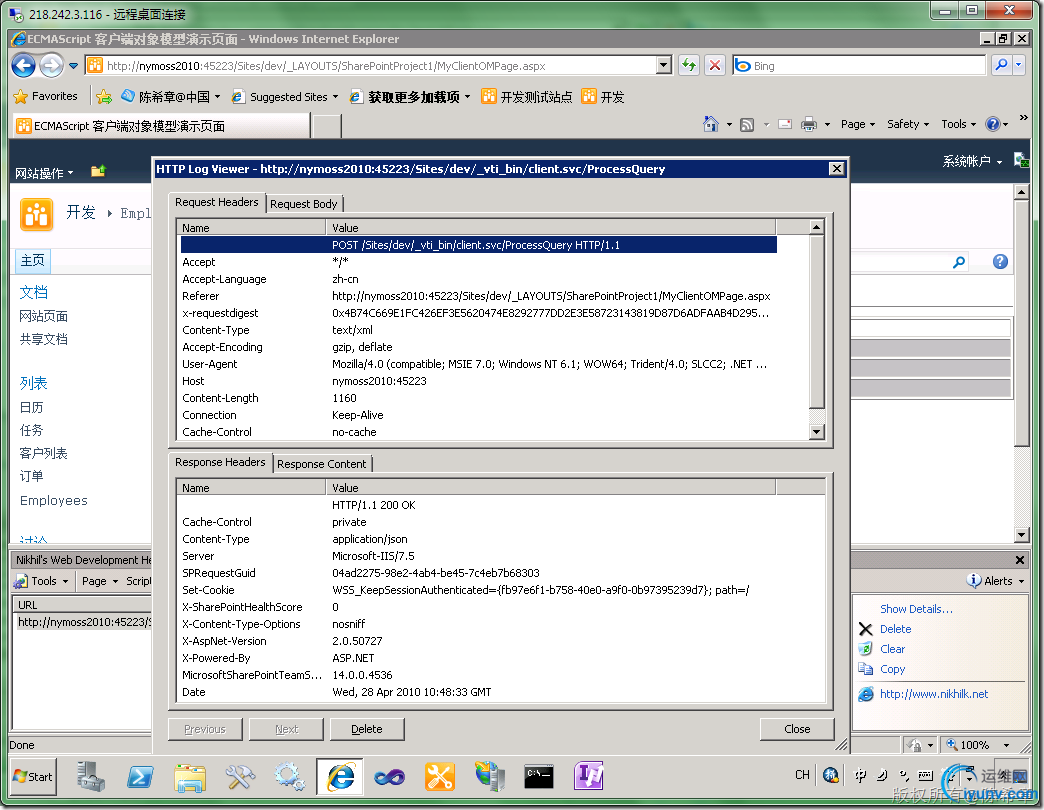The height and width of the screenshot is (810, 1044).
Task: Open Bing search options dropdown
Action: 1019,65
